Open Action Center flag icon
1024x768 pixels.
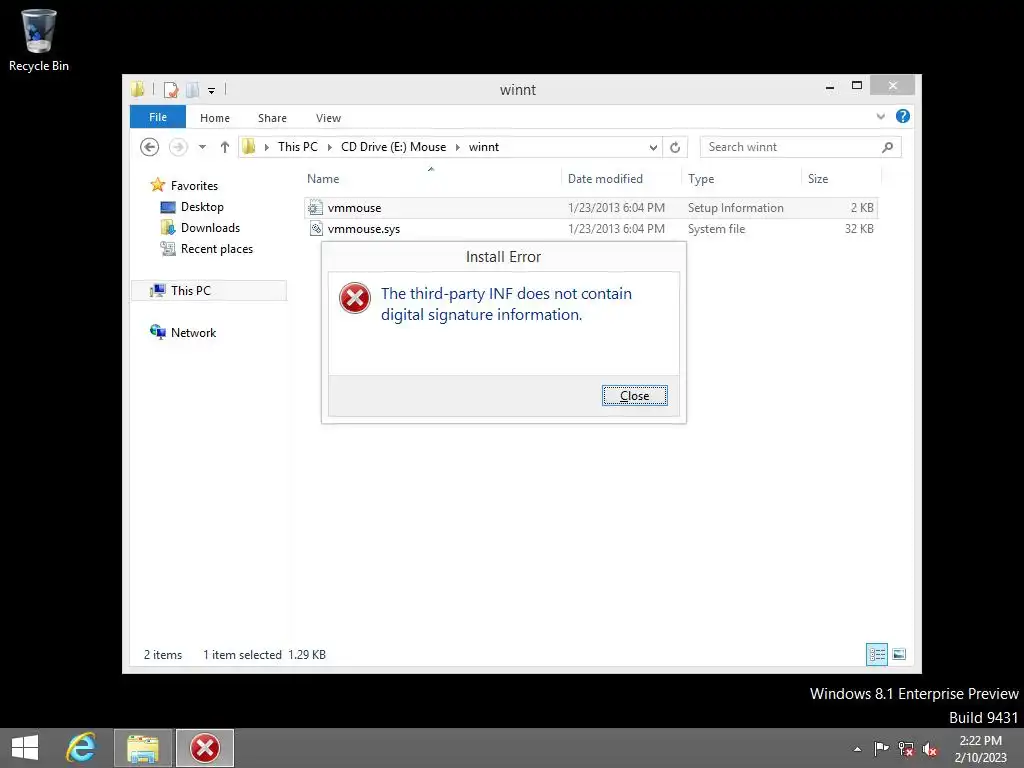(x=881, y=748)
